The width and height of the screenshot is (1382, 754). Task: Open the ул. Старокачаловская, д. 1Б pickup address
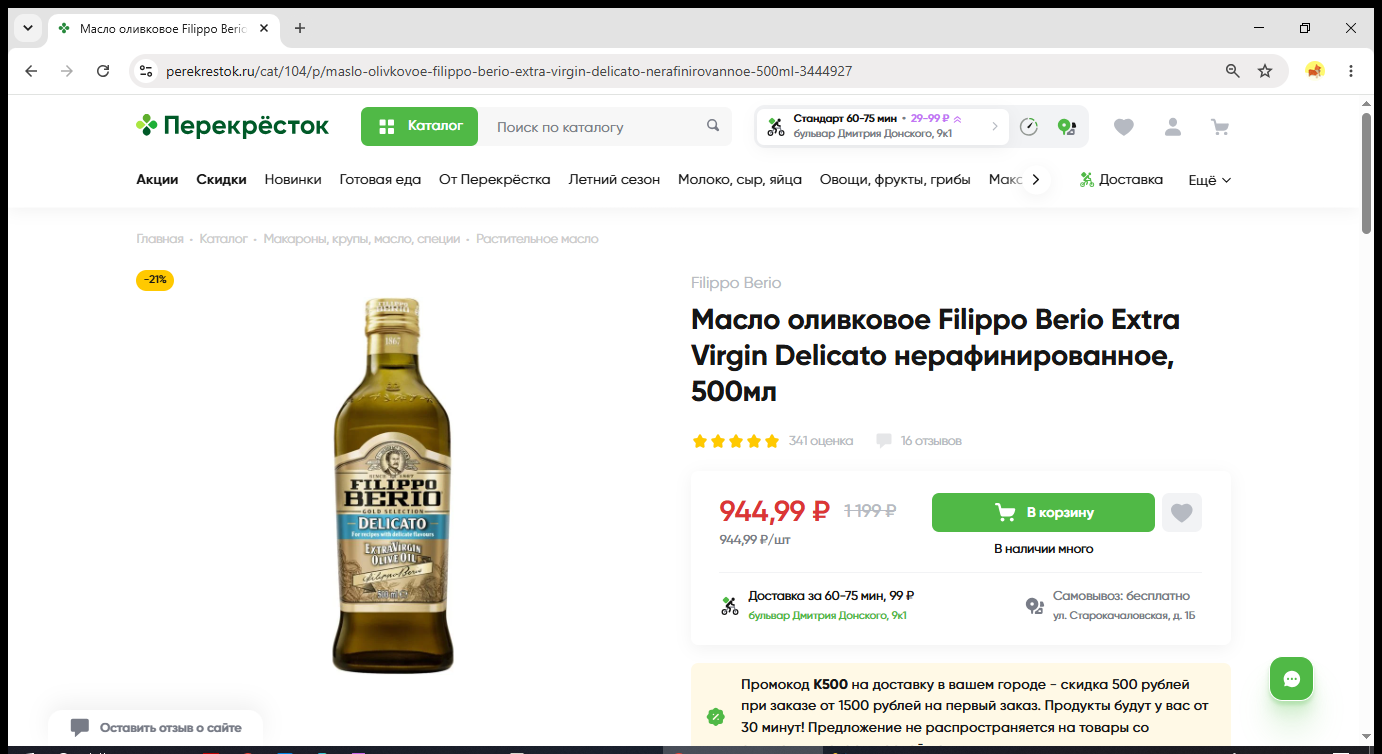point(1124,616)
